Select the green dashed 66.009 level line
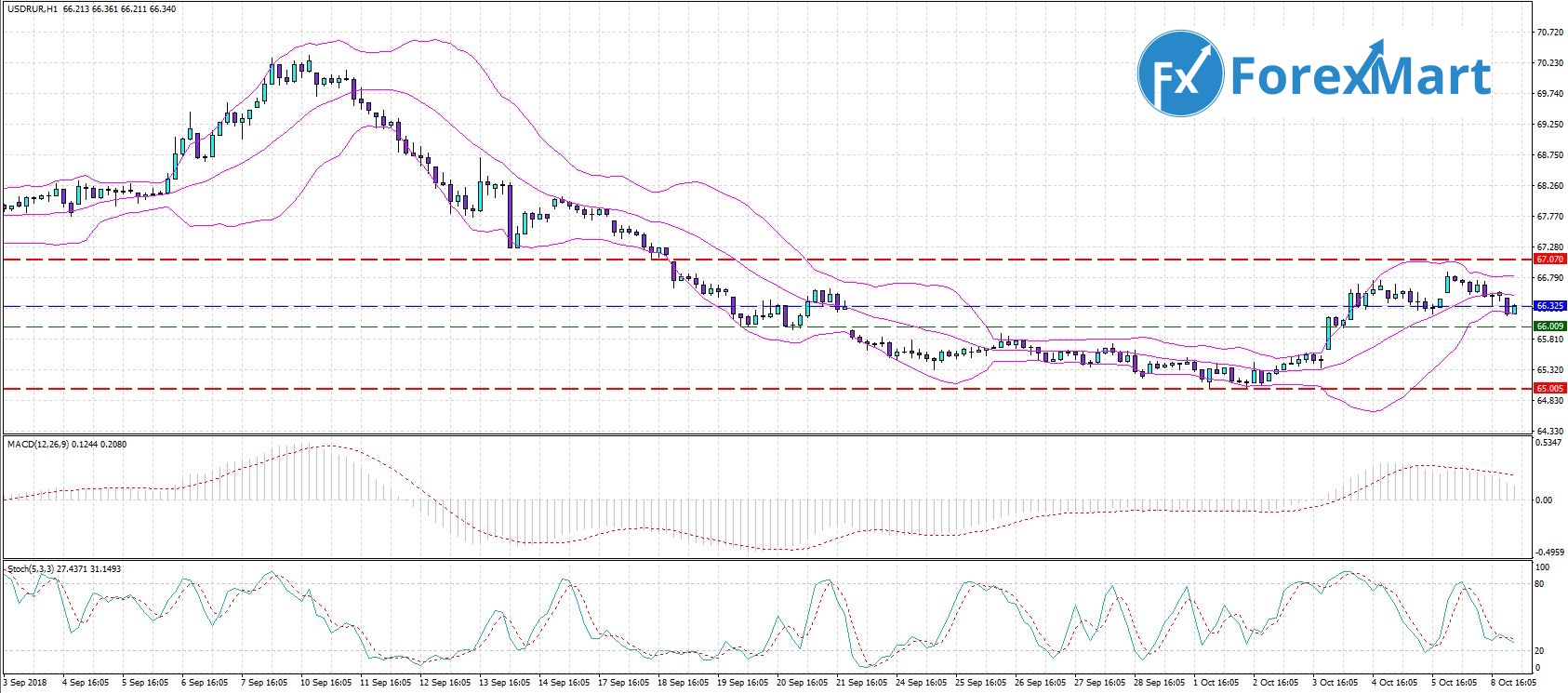The image size is (1568, 693). click(x=766, y=327)
